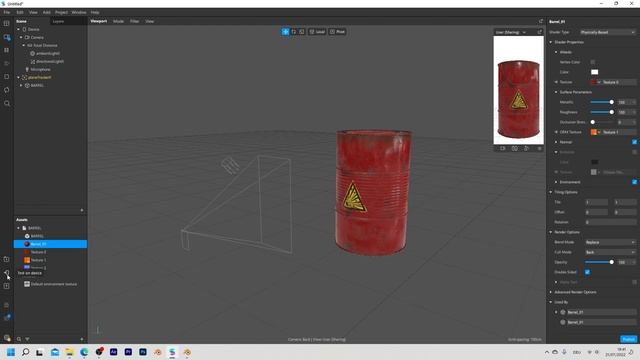Open After Effects from taskbar
This screenshot has height=360, width=640.
tap(113, 352)
